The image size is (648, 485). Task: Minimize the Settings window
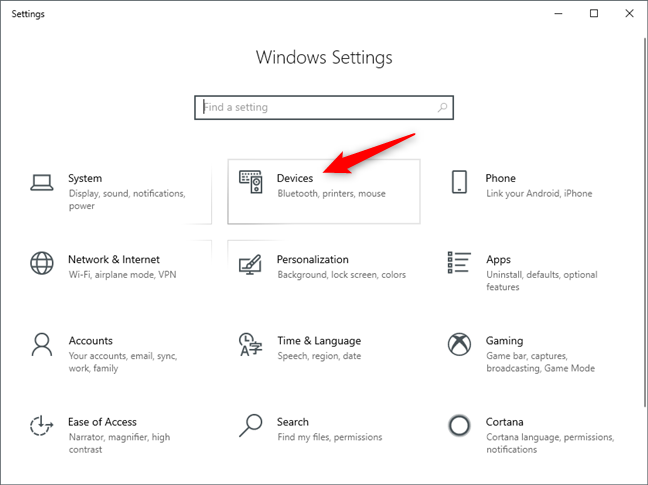558,14
